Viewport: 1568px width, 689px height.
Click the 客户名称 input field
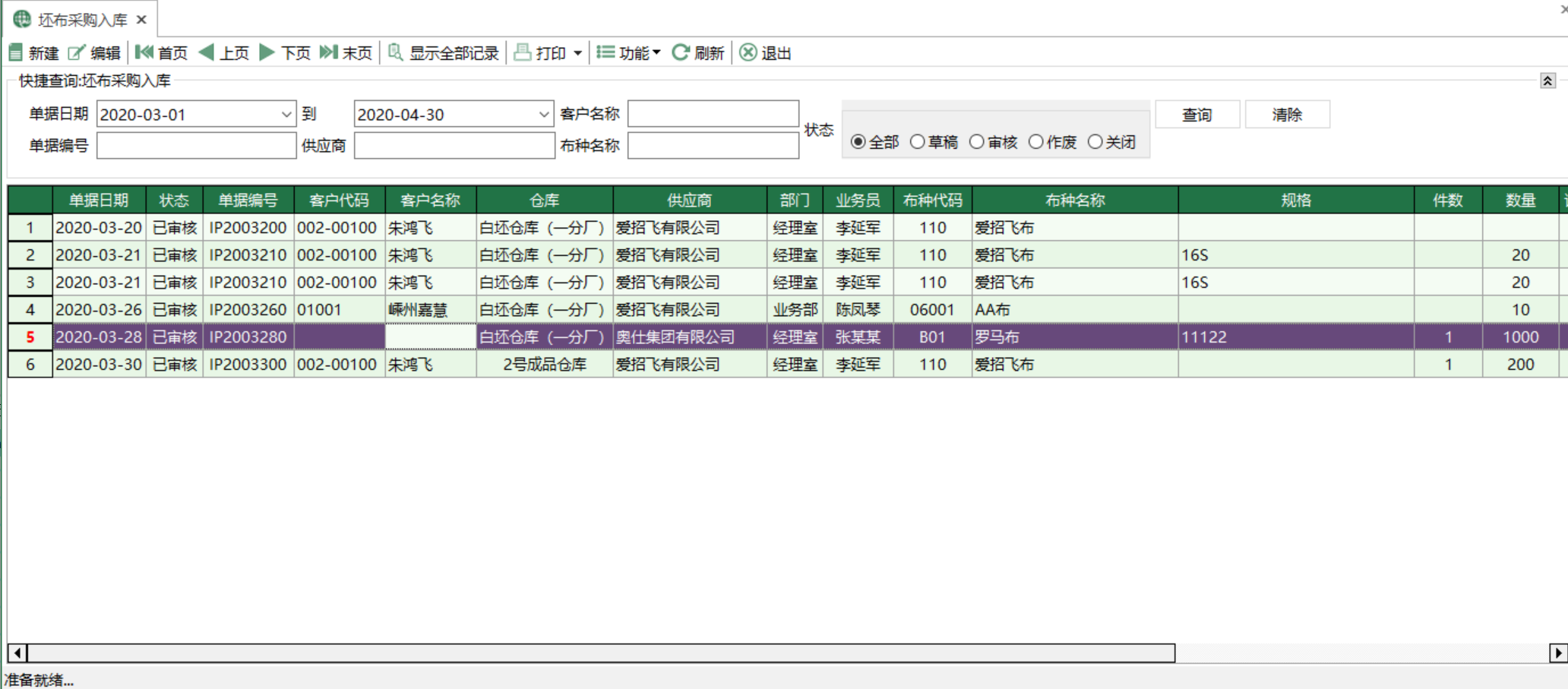pyautogui.click(x=713, y=114)
